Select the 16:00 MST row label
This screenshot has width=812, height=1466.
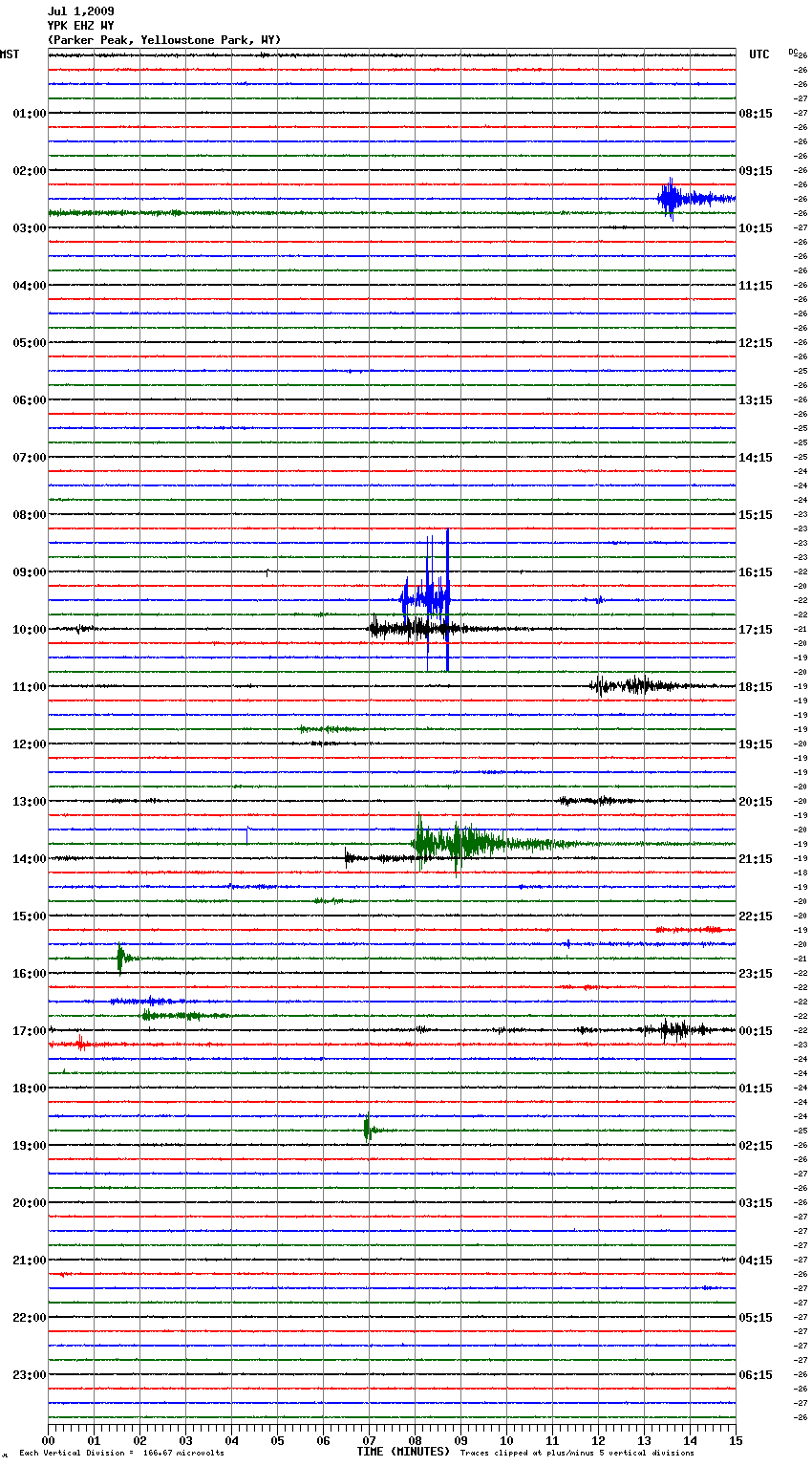point(30,974)
